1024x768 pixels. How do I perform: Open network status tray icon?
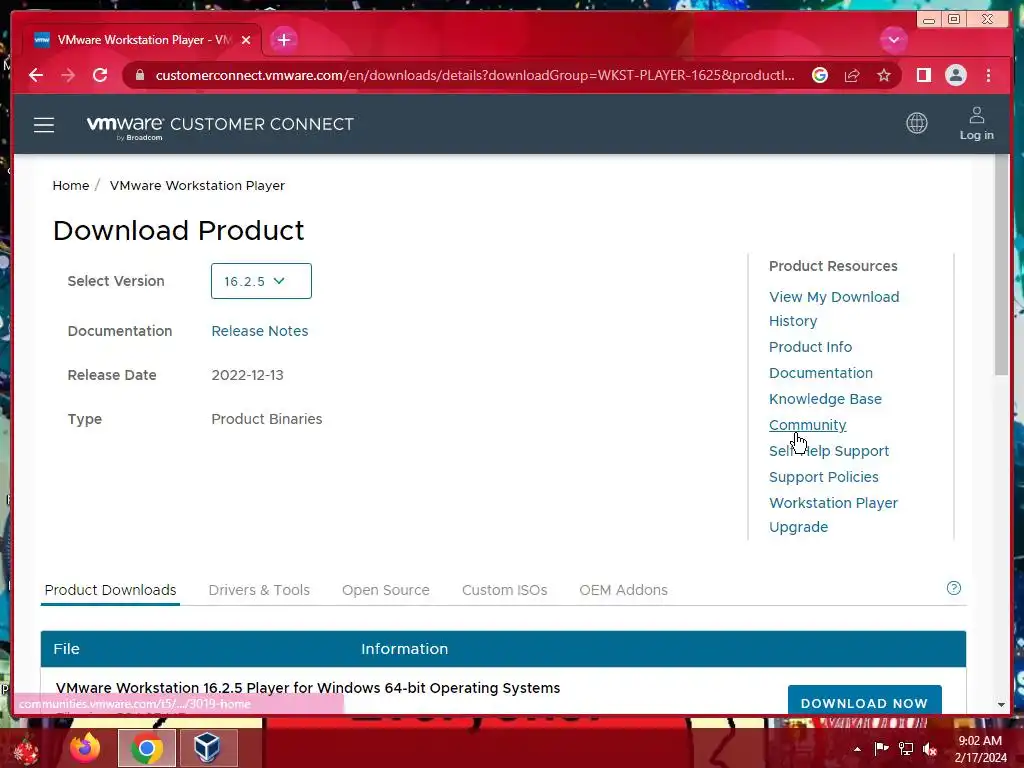click(x=906, y=748)
